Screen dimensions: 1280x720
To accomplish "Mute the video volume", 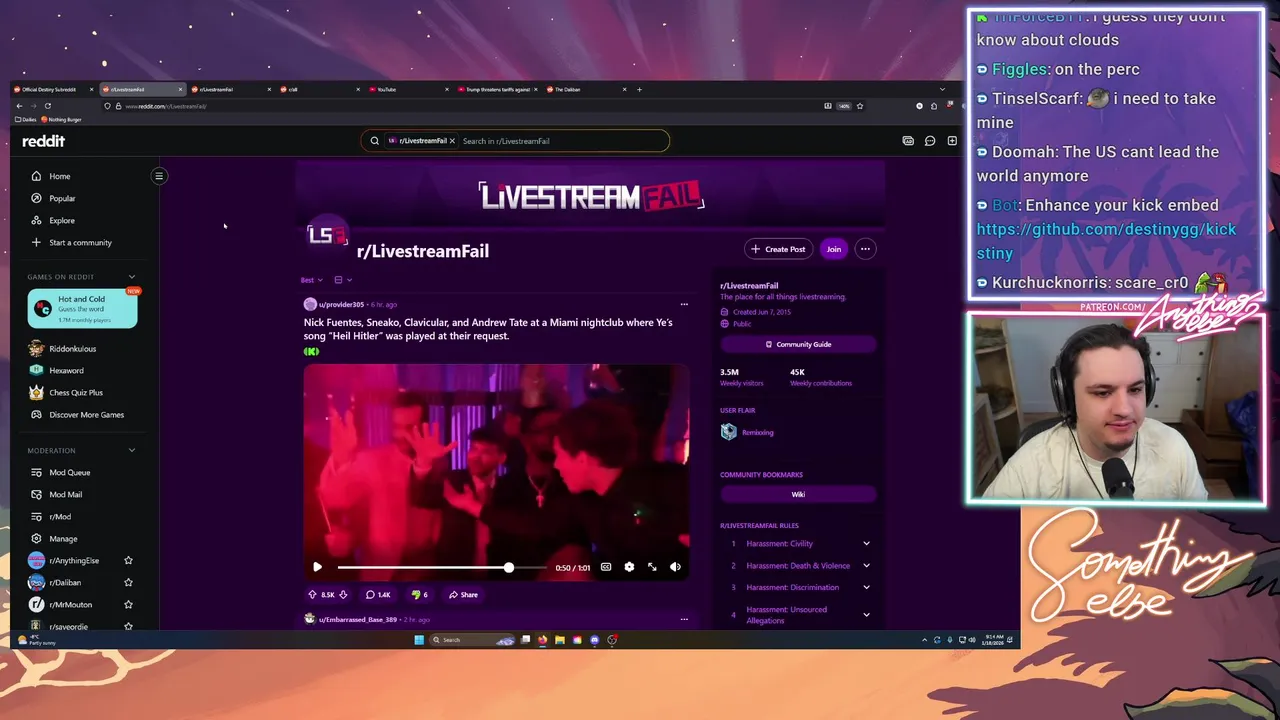I will 675,567.
